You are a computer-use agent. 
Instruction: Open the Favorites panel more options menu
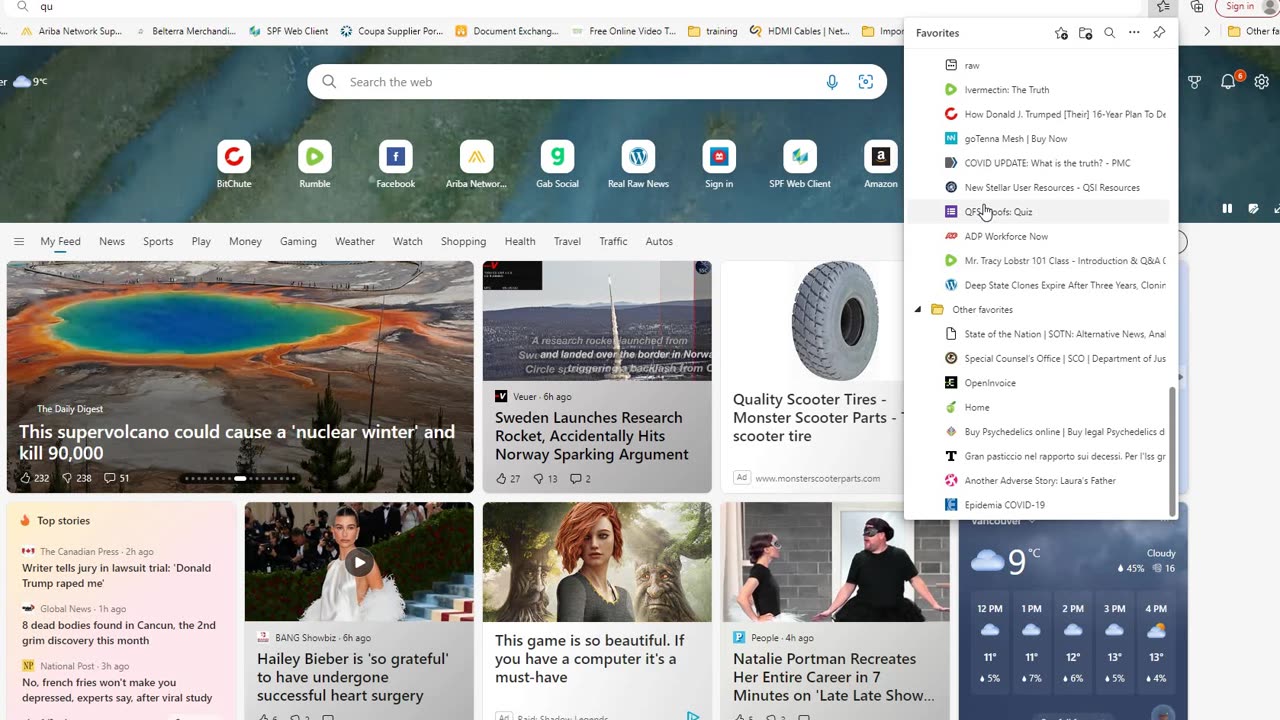pyautogui.click(x=1134, y=33)
